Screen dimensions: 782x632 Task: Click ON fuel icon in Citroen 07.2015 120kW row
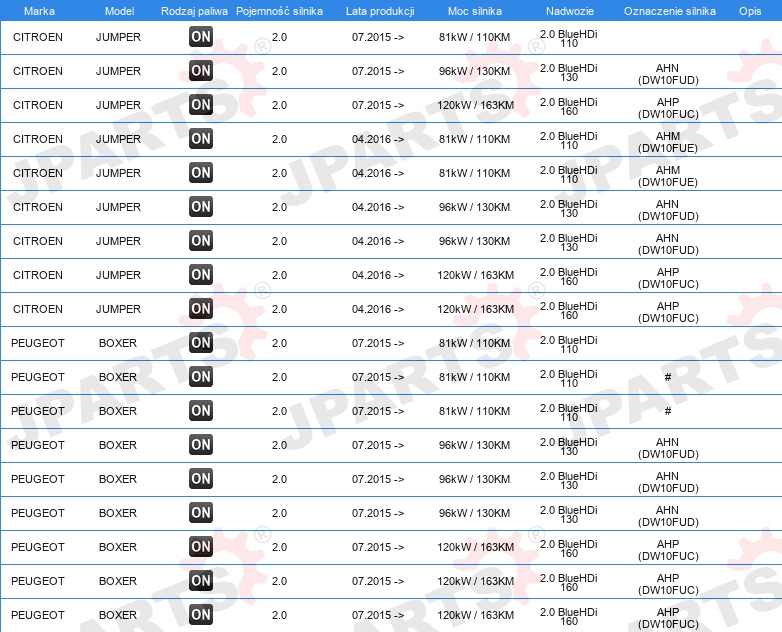pos(201,105)
